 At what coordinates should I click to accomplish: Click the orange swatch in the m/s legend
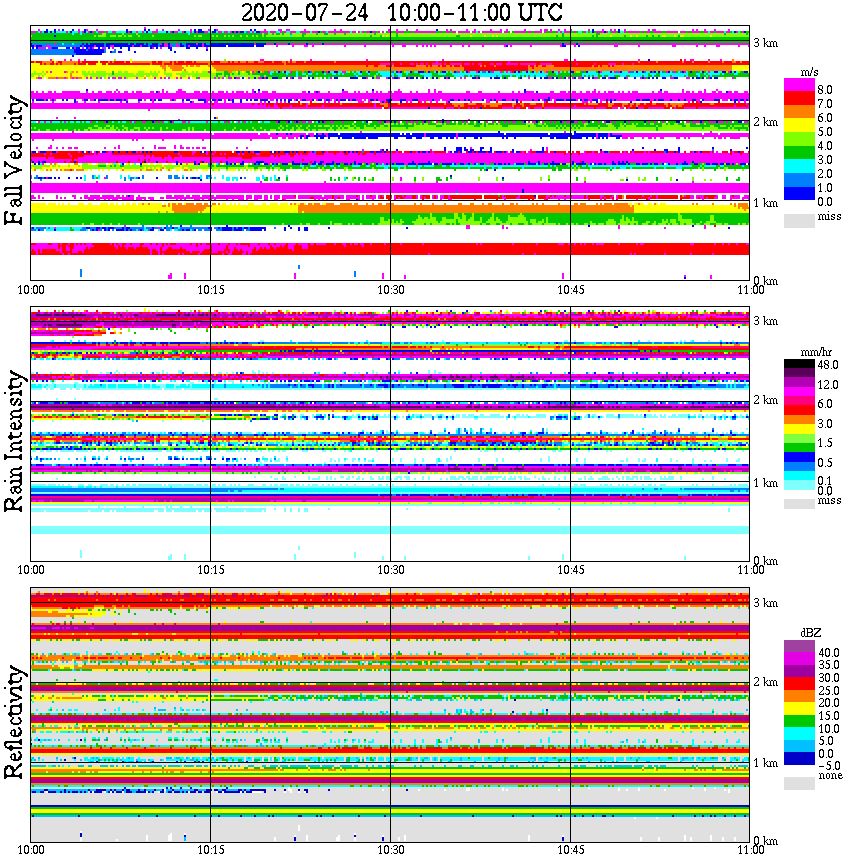tap(799, 112)
